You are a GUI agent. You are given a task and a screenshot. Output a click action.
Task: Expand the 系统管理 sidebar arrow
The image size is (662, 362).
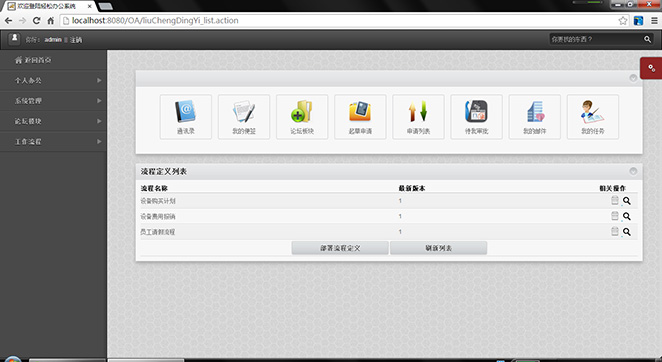click(99, 101)
